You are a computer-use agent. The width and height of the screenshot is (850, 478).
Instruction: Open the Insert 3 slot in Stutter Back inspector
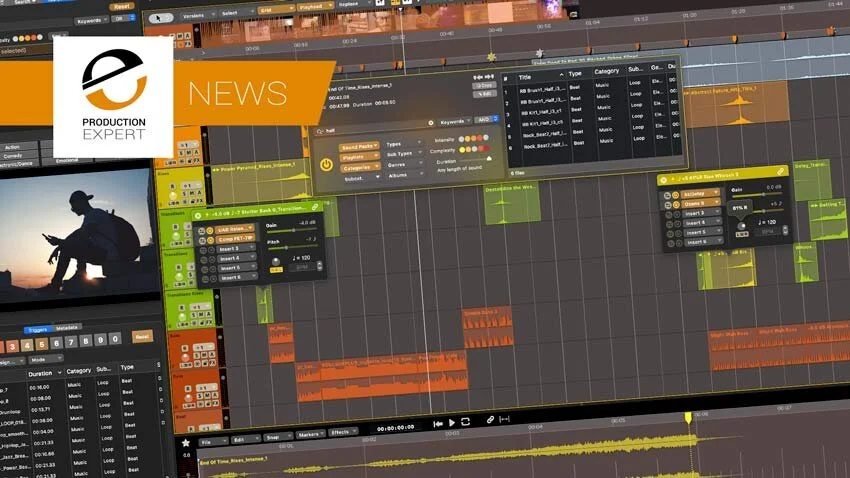pos(237,249)
